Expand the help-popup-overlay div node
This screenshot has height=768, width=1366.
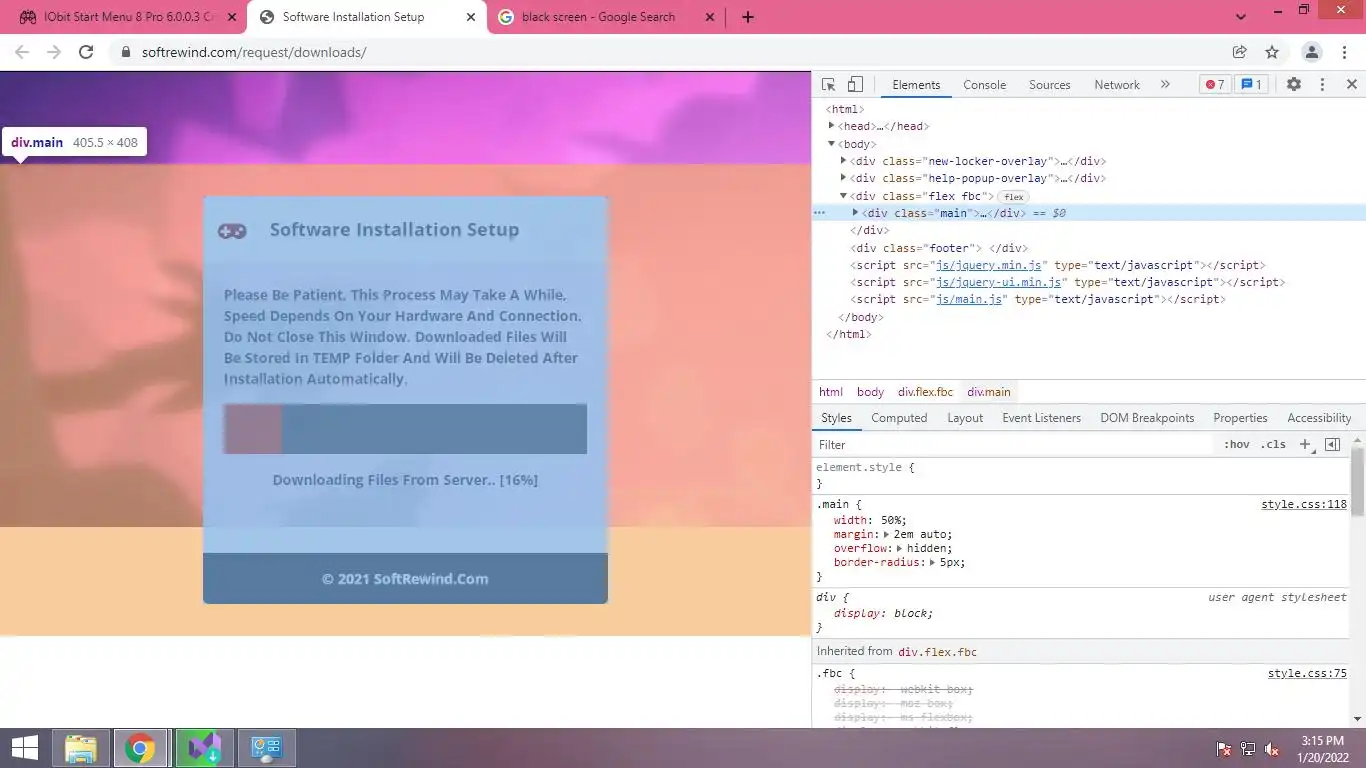pyautogui.click(x=844, y=178)
